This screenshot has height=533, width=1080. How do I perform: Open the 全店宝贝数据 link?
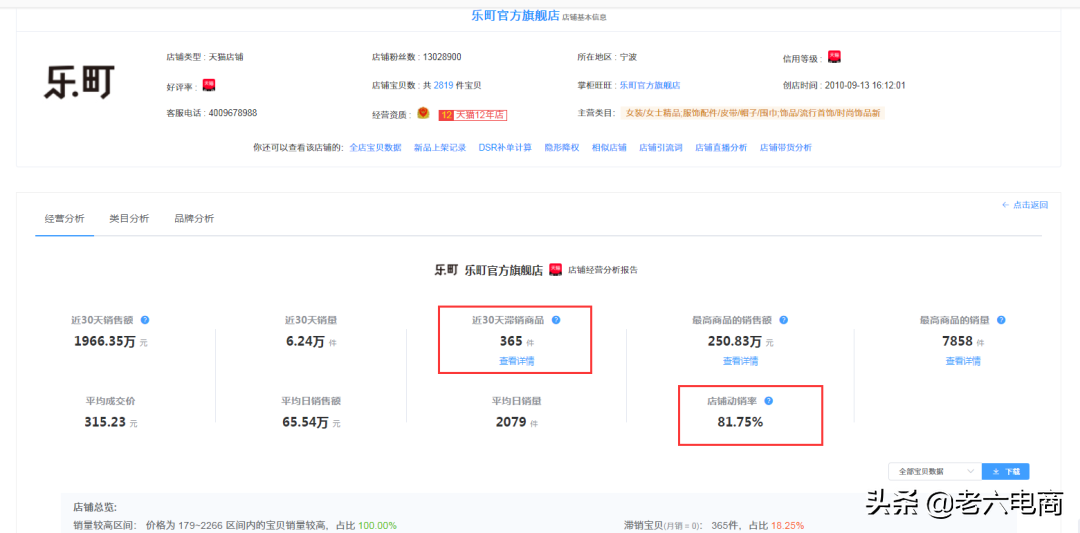(x=375, y=147)
